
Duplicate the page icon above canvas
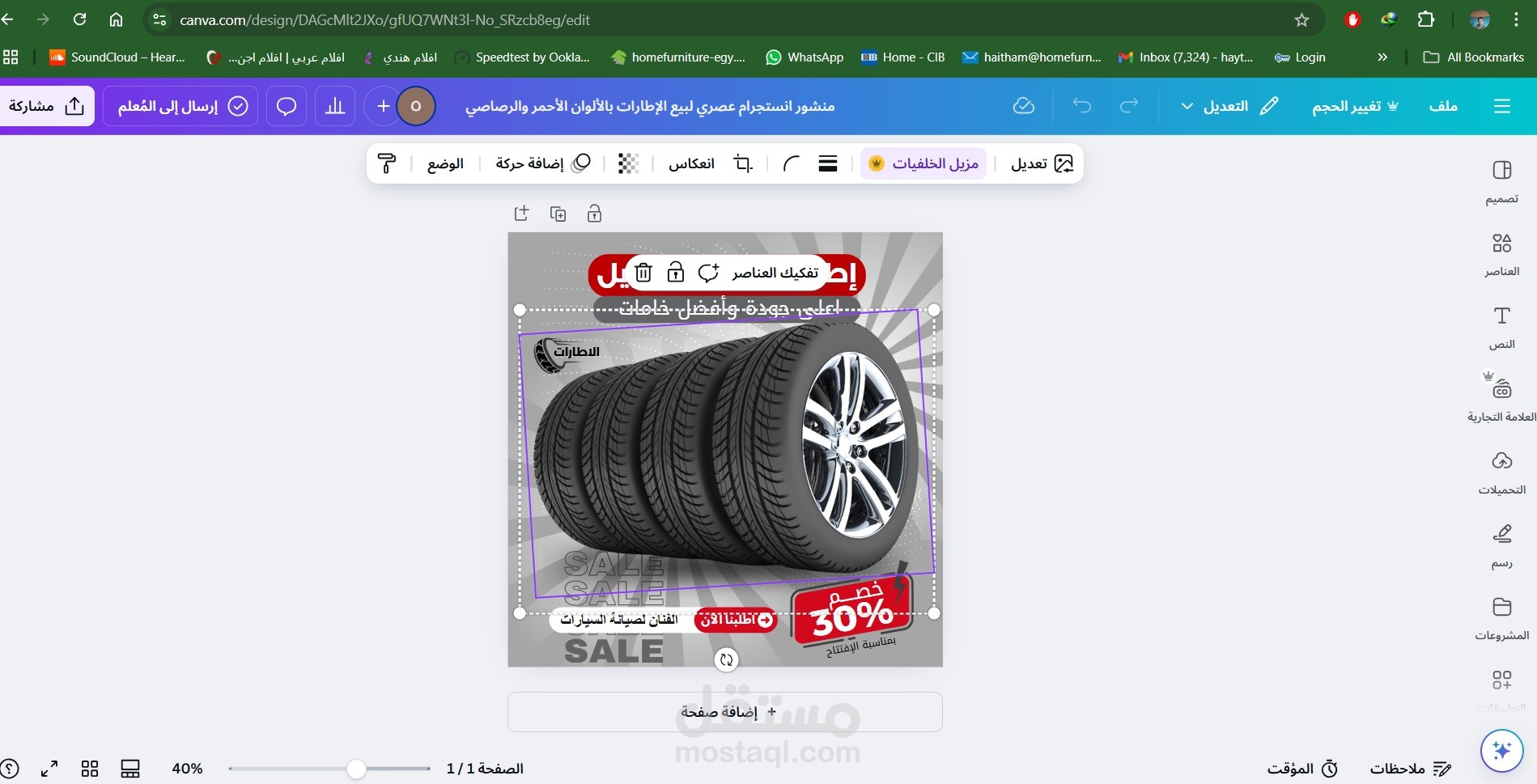[x=558, y=214]
